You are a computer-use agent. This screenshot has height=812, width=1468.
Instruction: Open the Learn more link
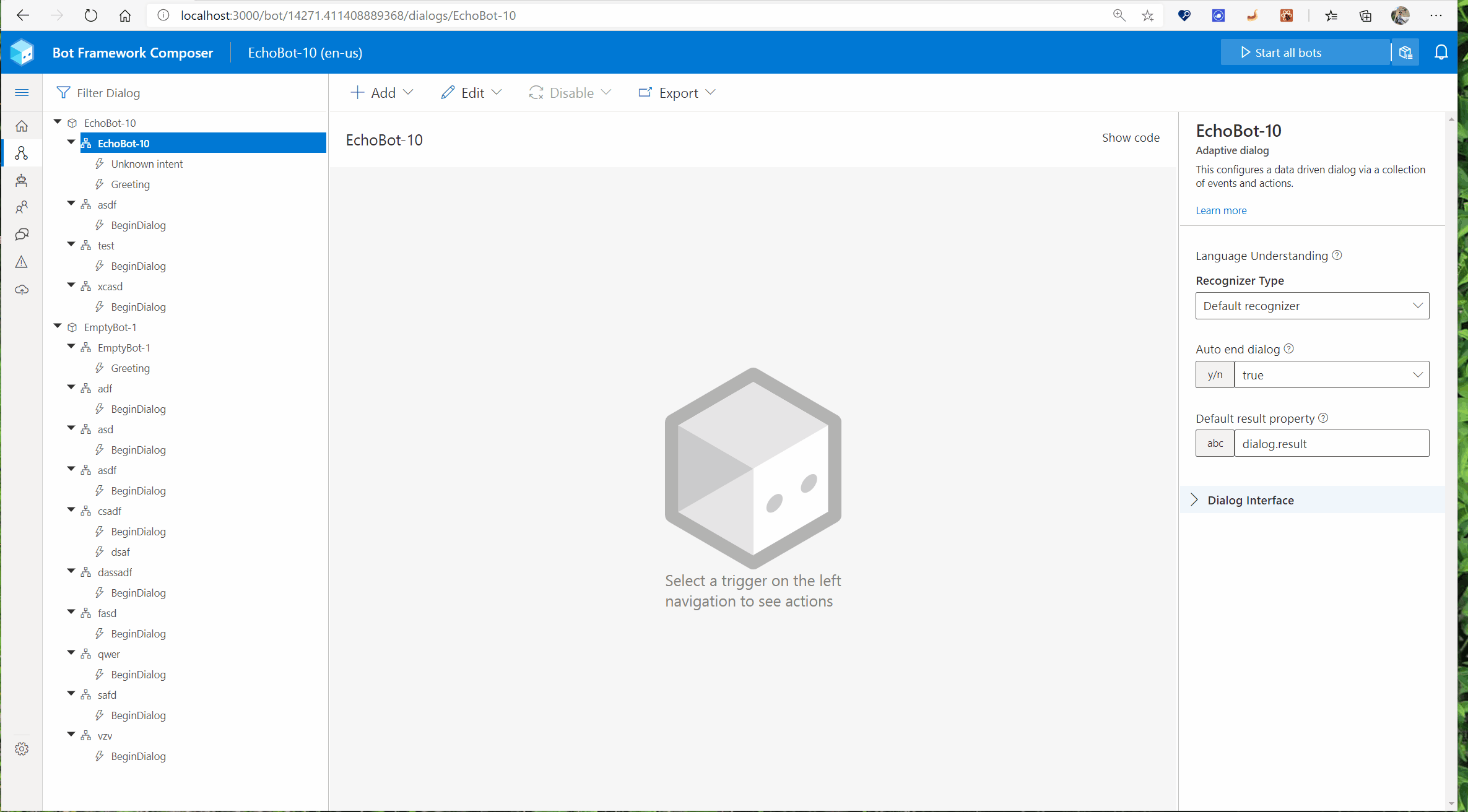pos(1220,210)
